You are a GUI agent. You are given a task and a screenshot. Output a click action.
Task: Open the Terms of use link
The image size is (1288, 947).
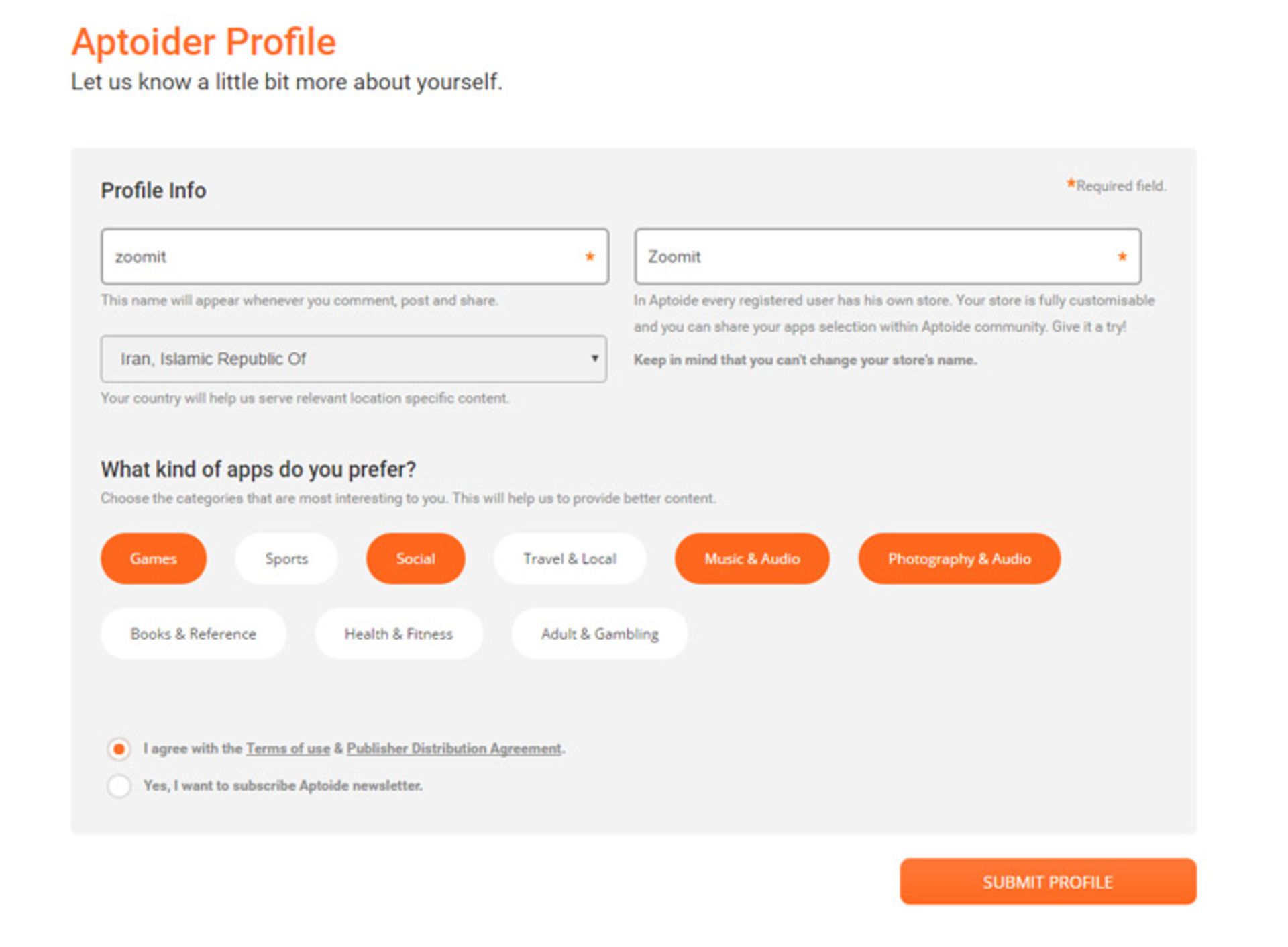tap(288, 748)
